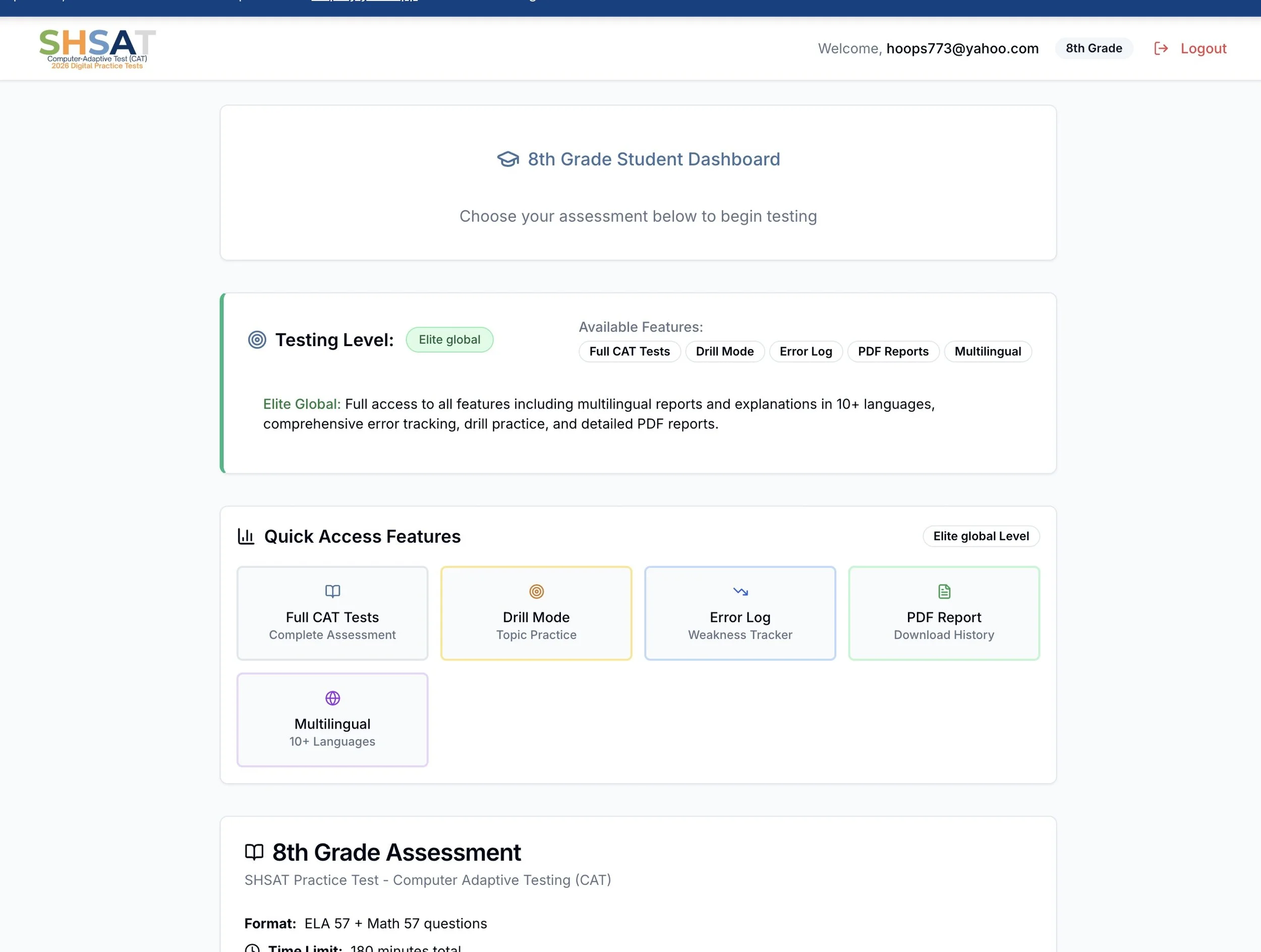The height and width of the screenshot is (952, 1261).
Task: Click the 8th Grade badge in header
Action: point(1094,48)
